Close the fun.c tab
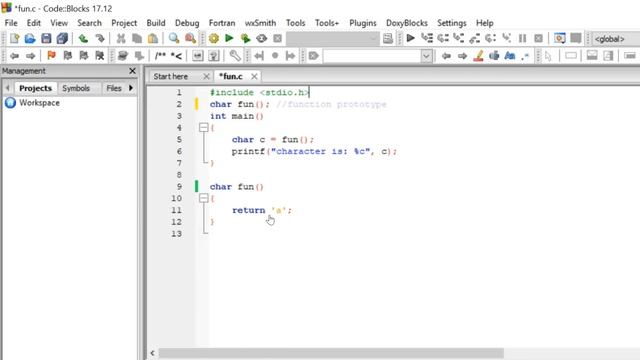The width and height of the screenshot is (640, 360). click(254, 76)
